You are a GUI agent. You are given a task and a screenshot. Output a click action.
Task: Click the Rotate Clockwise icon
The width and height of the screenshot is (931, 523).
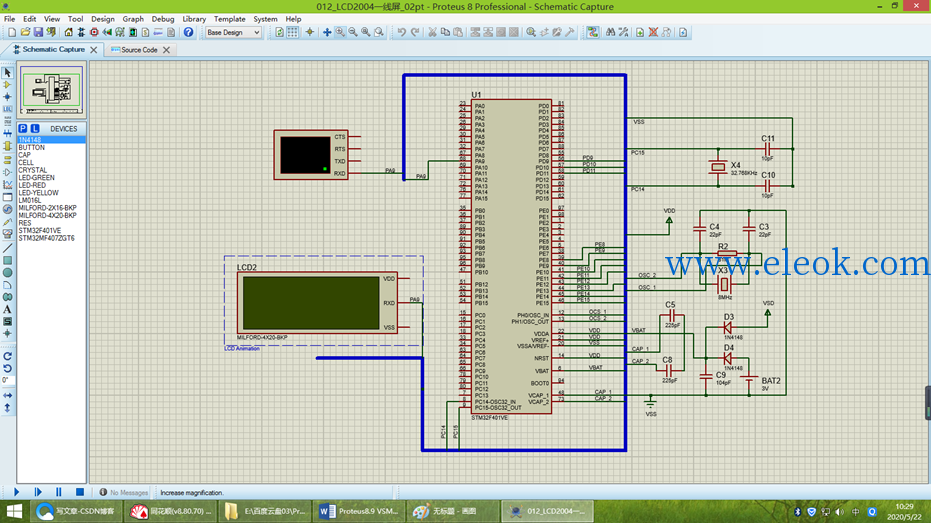tap(7, 356)
